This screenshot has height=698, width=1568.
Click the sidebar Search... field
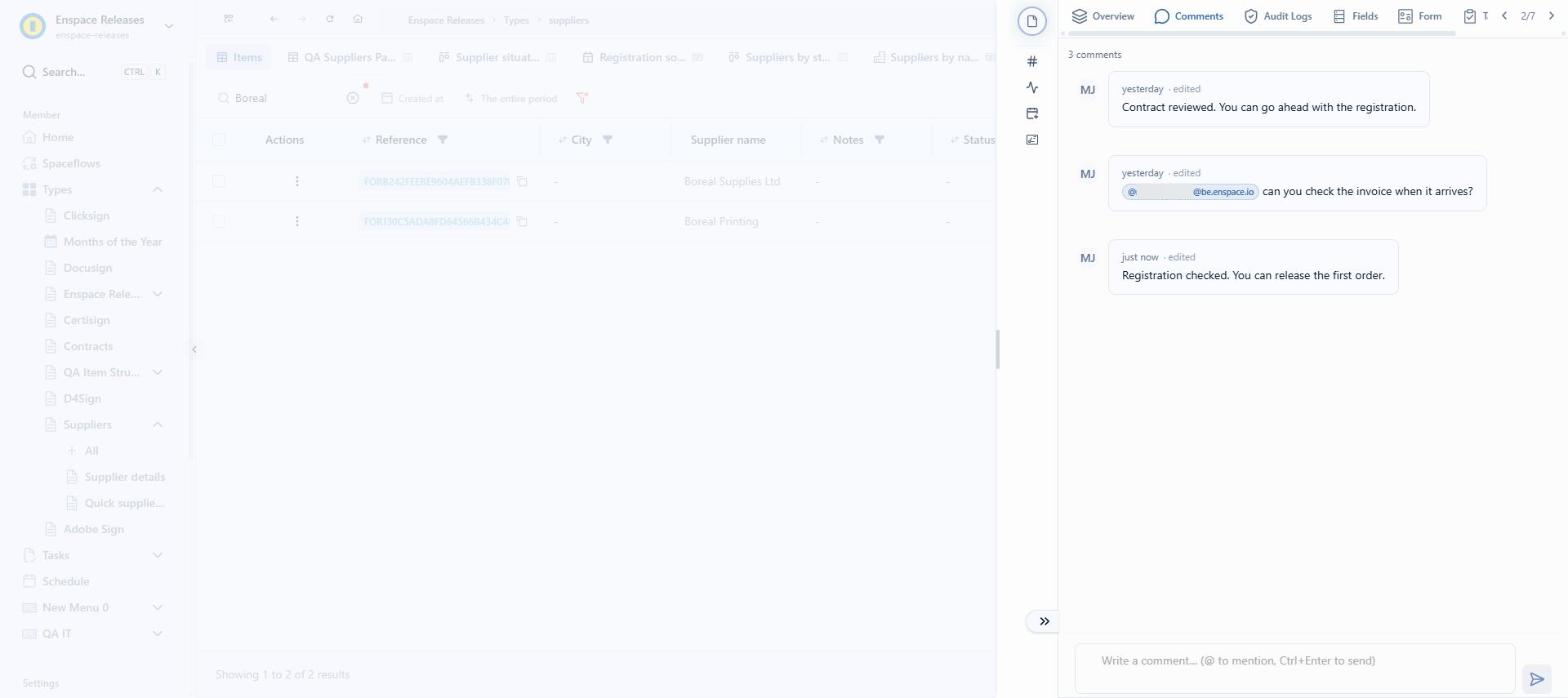(x=94, y=72)
